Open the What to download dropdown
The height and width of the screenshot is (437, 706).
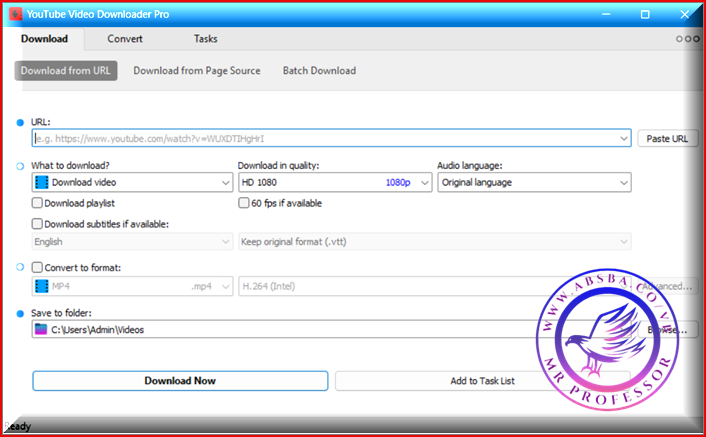click(132, 182)
